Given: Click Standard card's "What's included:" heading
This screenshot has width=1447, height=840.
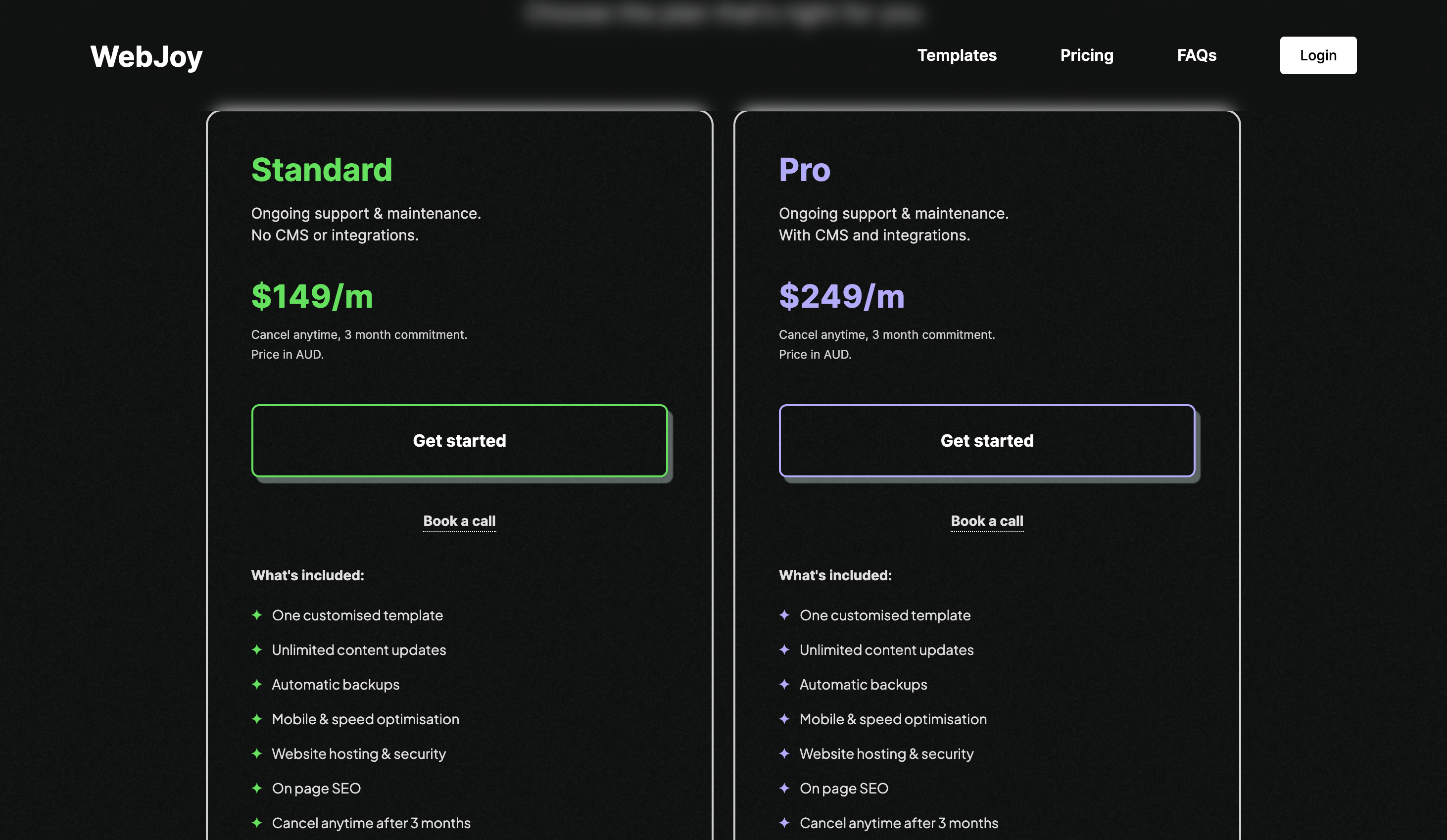Looking at the screenshot, I should tap(308, 575).
